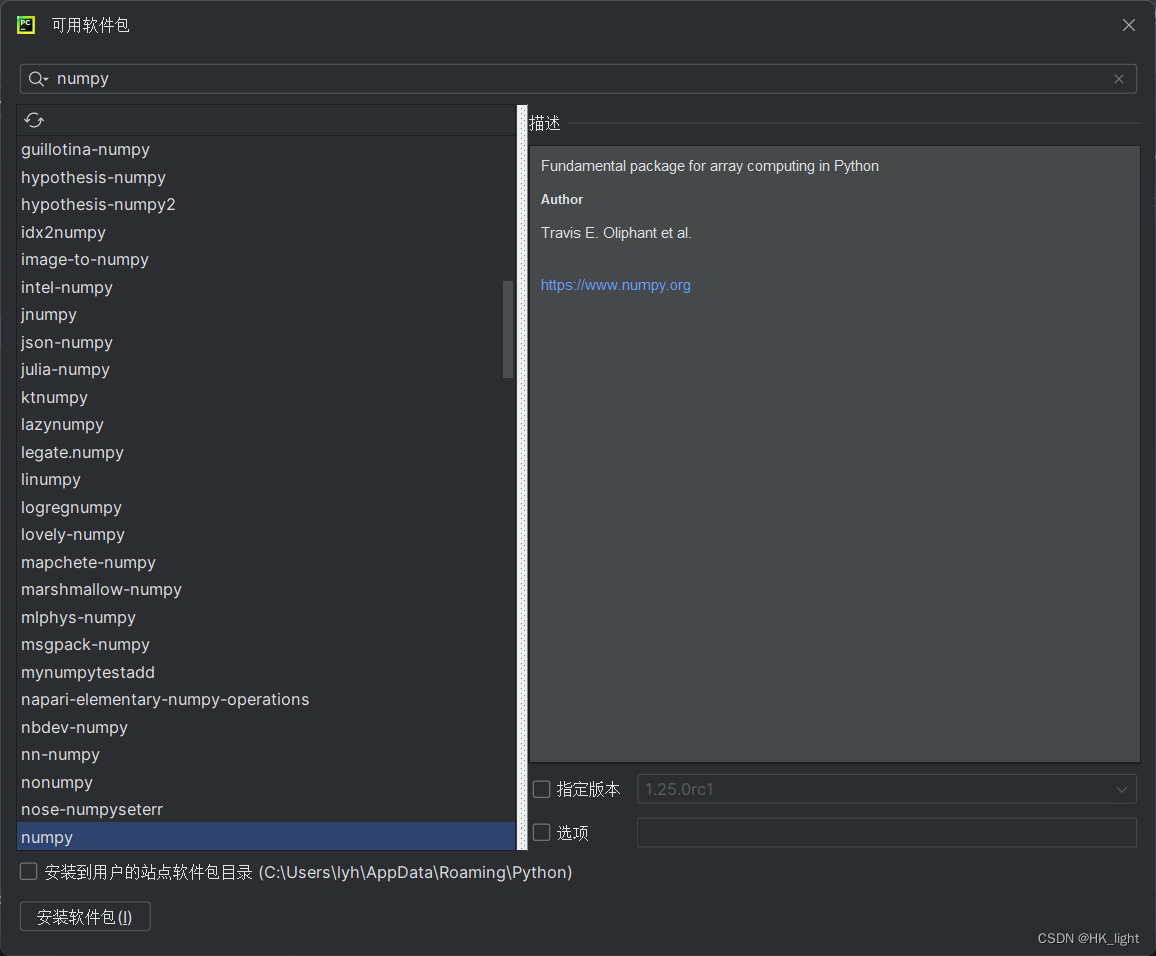The height and width of the screenshot is (956, 1156).
Task: Select msgpack-numpy package
Action: 266,645
